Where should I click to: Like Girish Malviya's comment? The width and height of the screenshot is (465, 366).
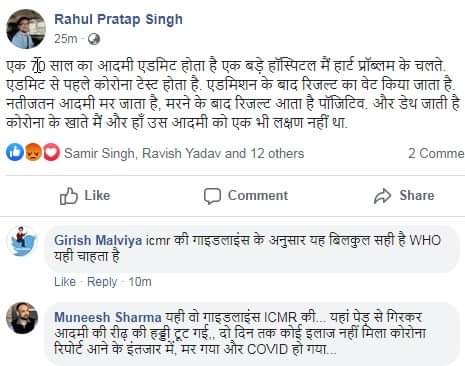tap(65, 282)
